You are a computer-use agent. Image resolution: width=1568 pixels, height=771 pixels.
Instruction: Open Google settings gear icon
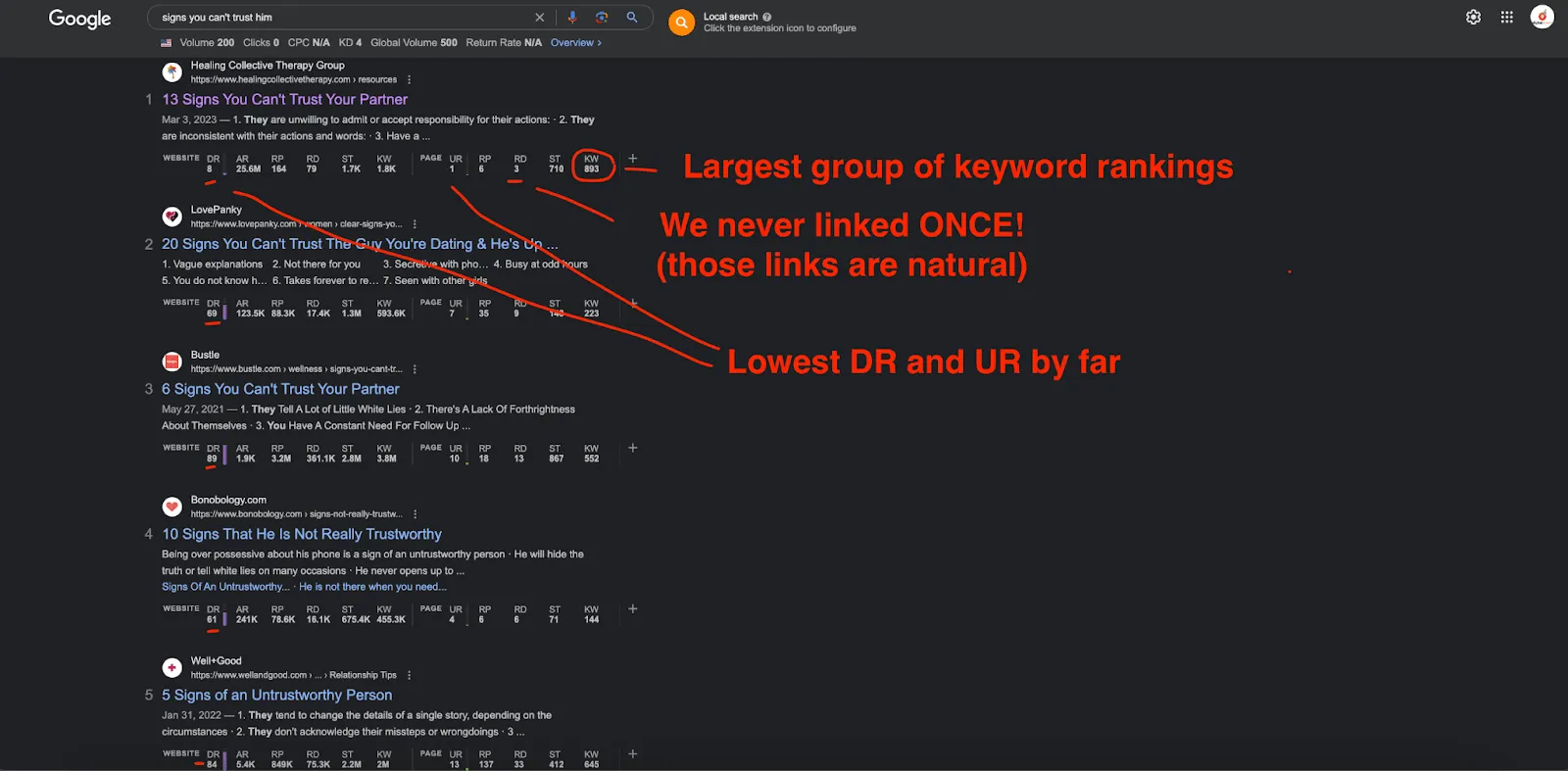pos(1473,18)
